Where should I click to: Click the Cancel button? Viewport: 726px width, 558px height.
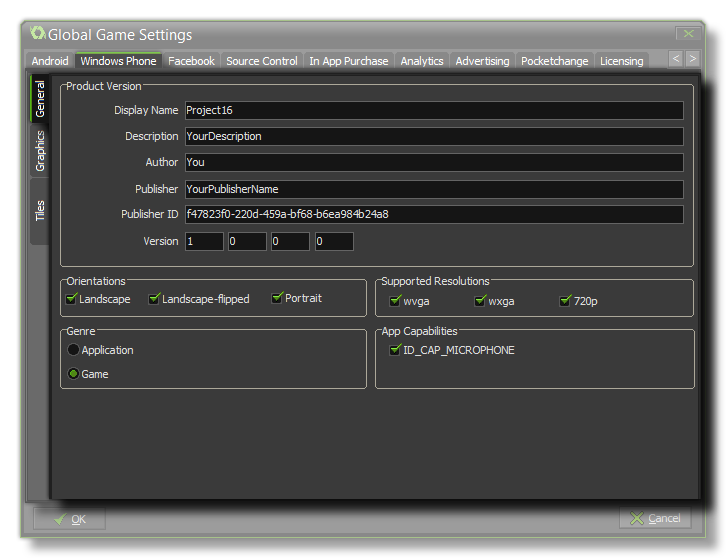click(x=655, y=518)
